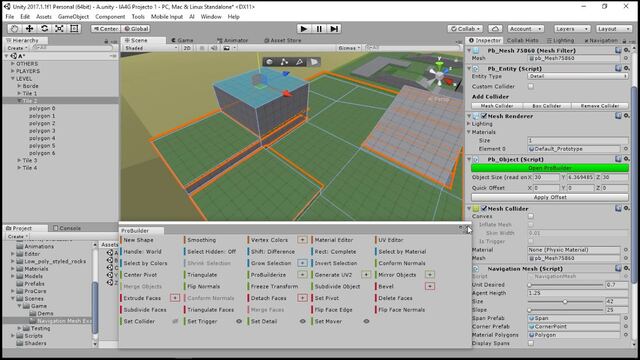Click the Play button
640x360 pixels.
tap(304, 29)
